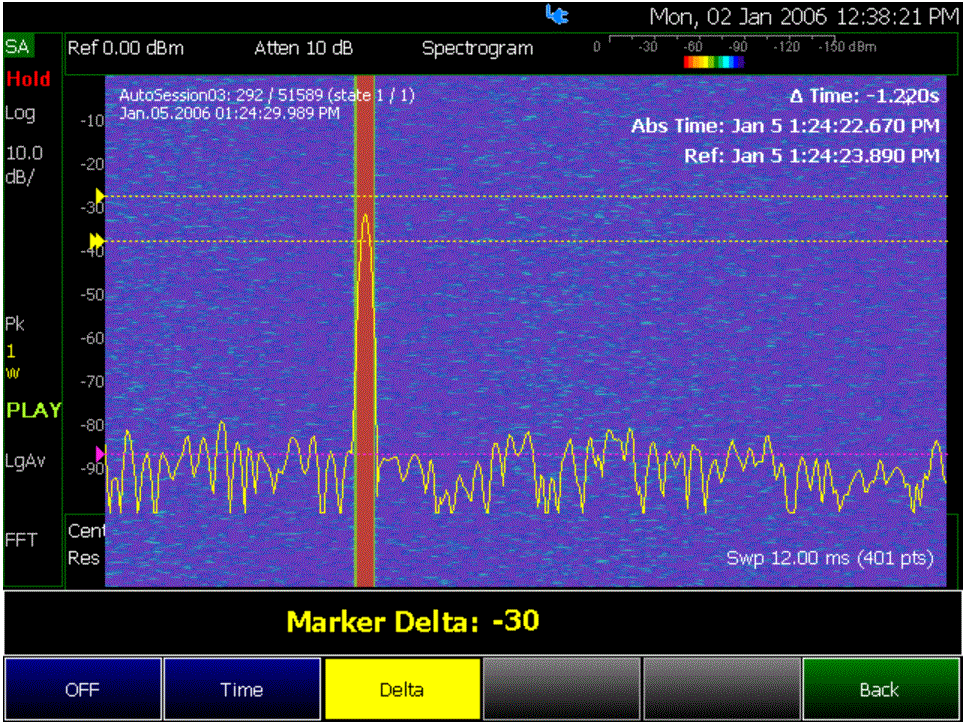Click the Ref: Jan 5 1:24:23.890 PM readout
Viewport: 964px width, 724px height.
pyautogui.click(x=812, y=155)
